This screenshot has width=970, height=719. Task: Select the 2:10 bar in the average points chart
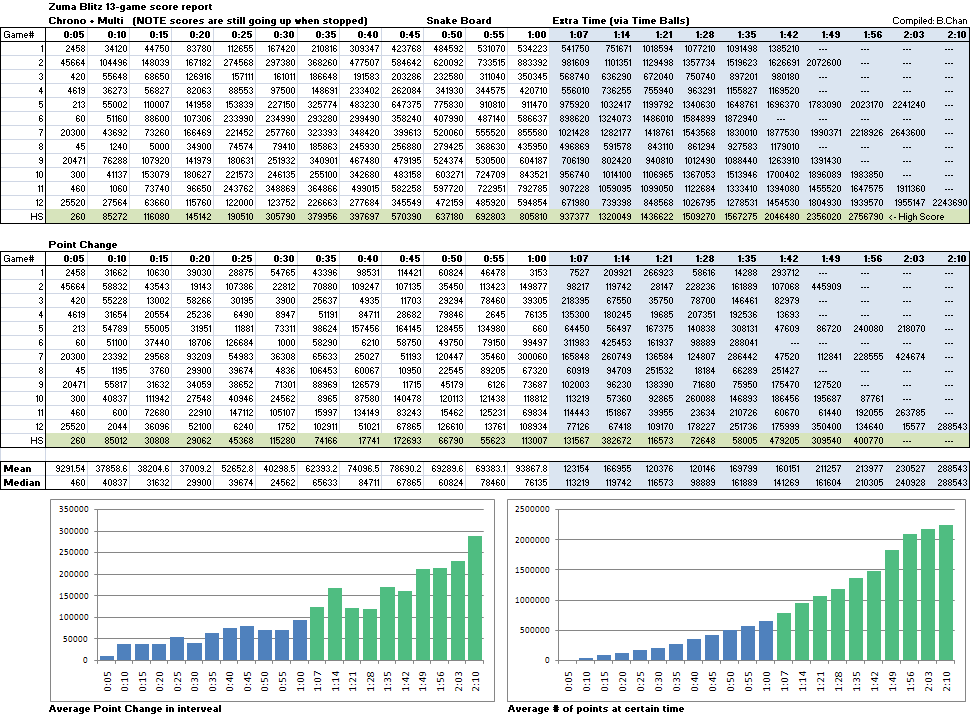(x=946, y=593)
